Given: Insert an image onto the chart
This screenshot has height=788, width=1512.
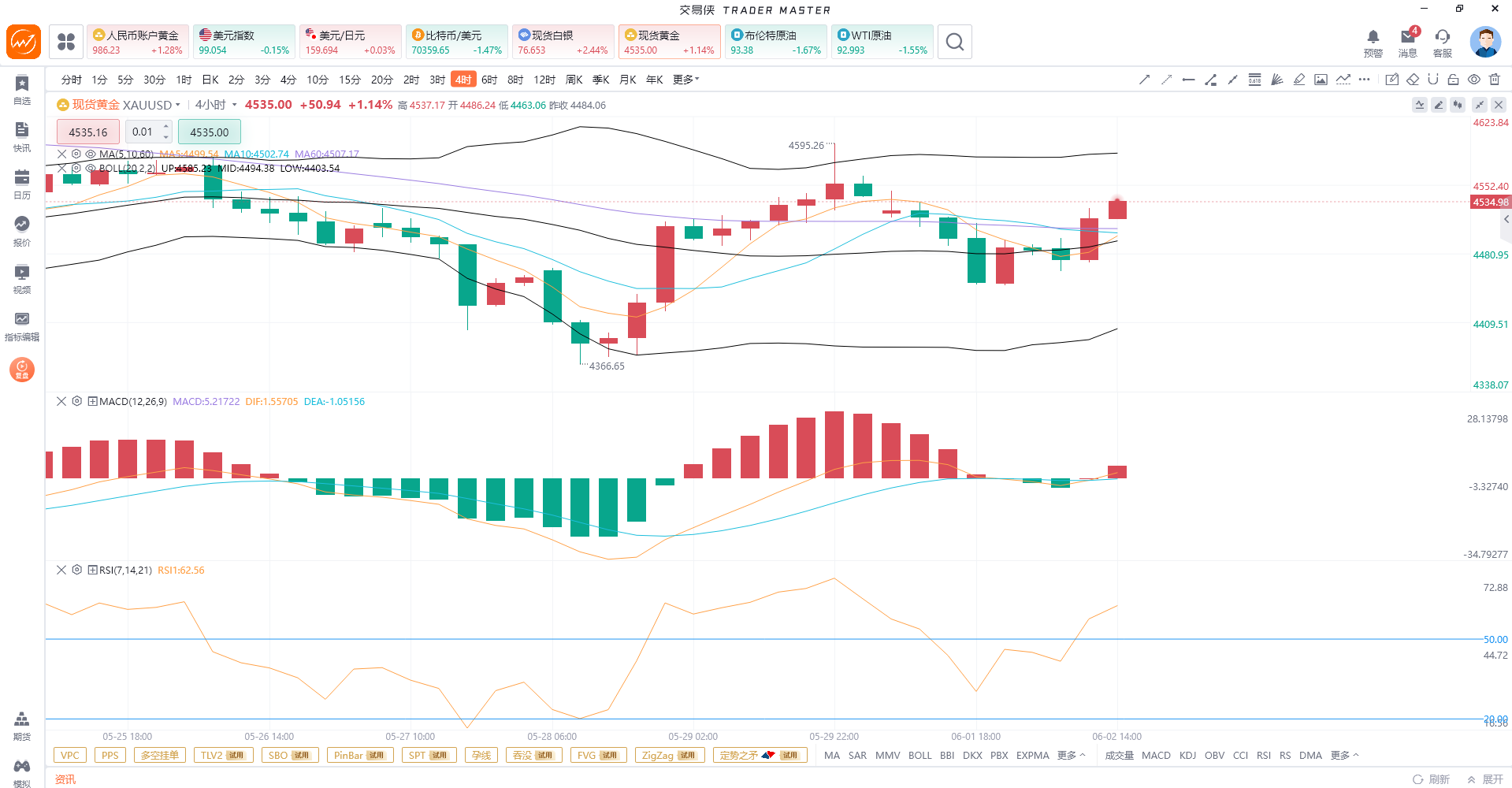Looking at the screenshot, I should point(1321,80).
